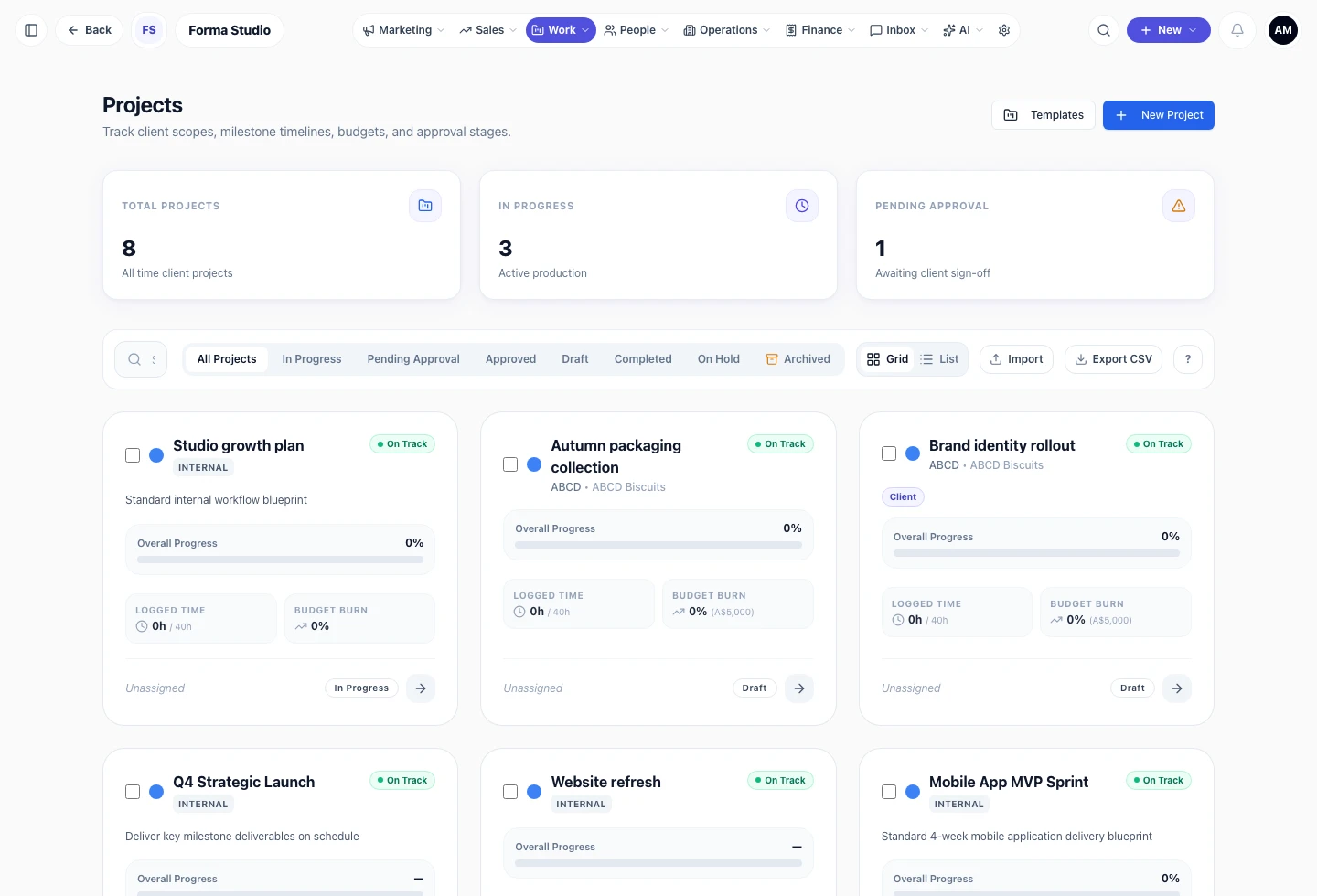Expand the New button dropdown
1317x896 pixels.
[x=1169, y=30]
